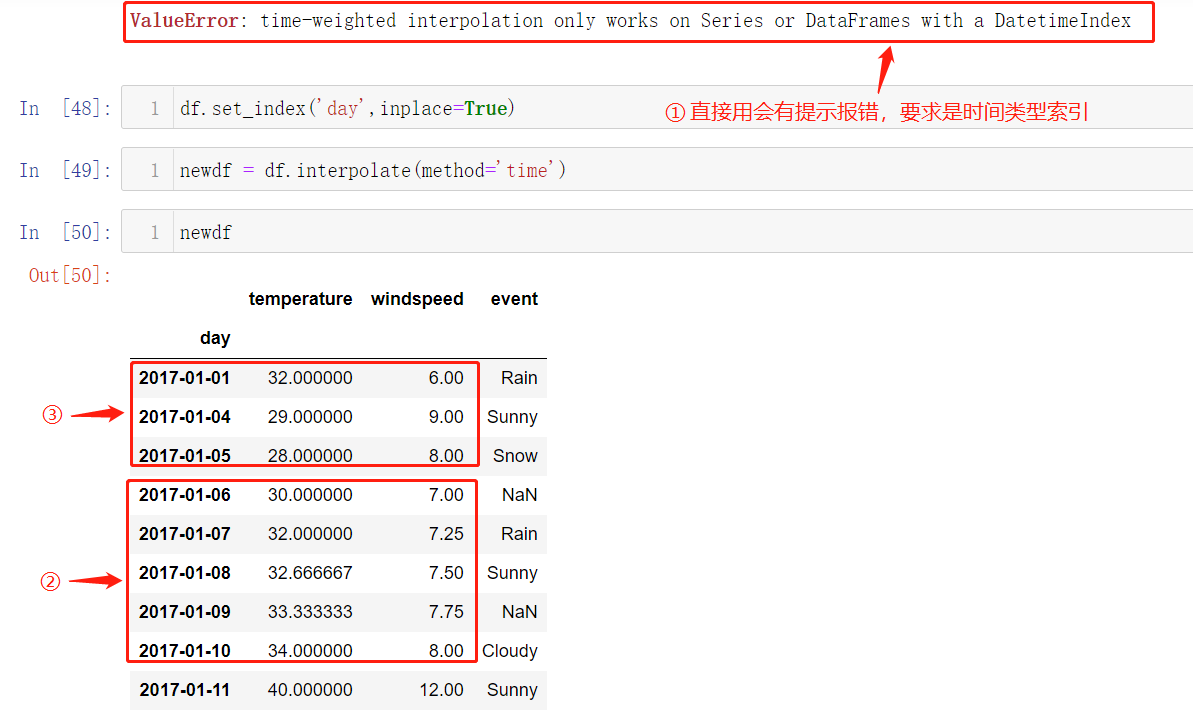The width and height of the screenshot is (1193, 715).
Task: Click event value Snow
Action: click(x=515, y=456)
